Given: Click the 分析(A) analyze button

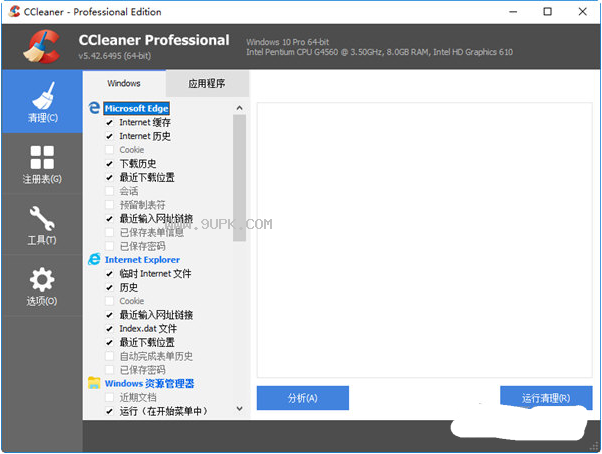Looking at the screenshot, I should click(303, 398).
